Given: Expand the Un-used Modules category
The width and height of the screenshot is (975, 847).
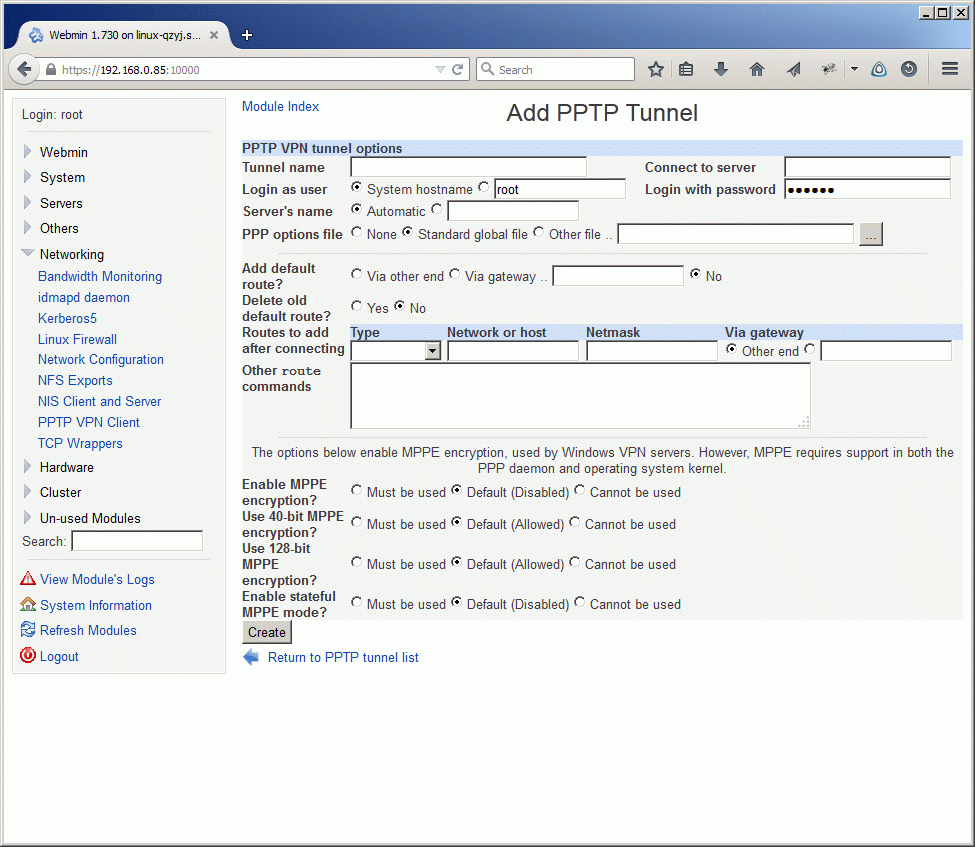Looking at the screenshot, I should 27,517.
